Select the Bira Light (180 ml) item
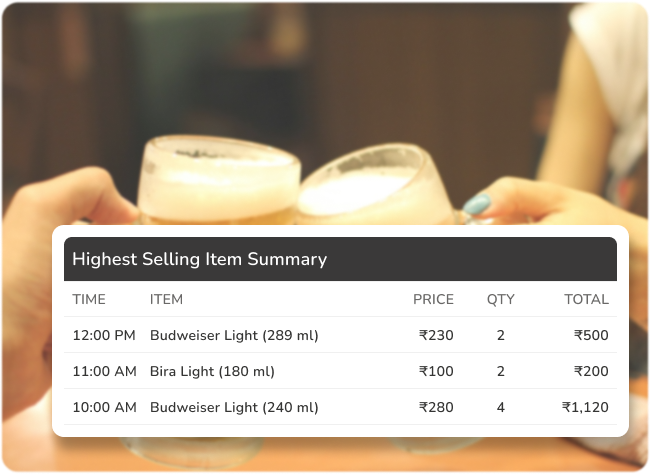 pos(212,372)
